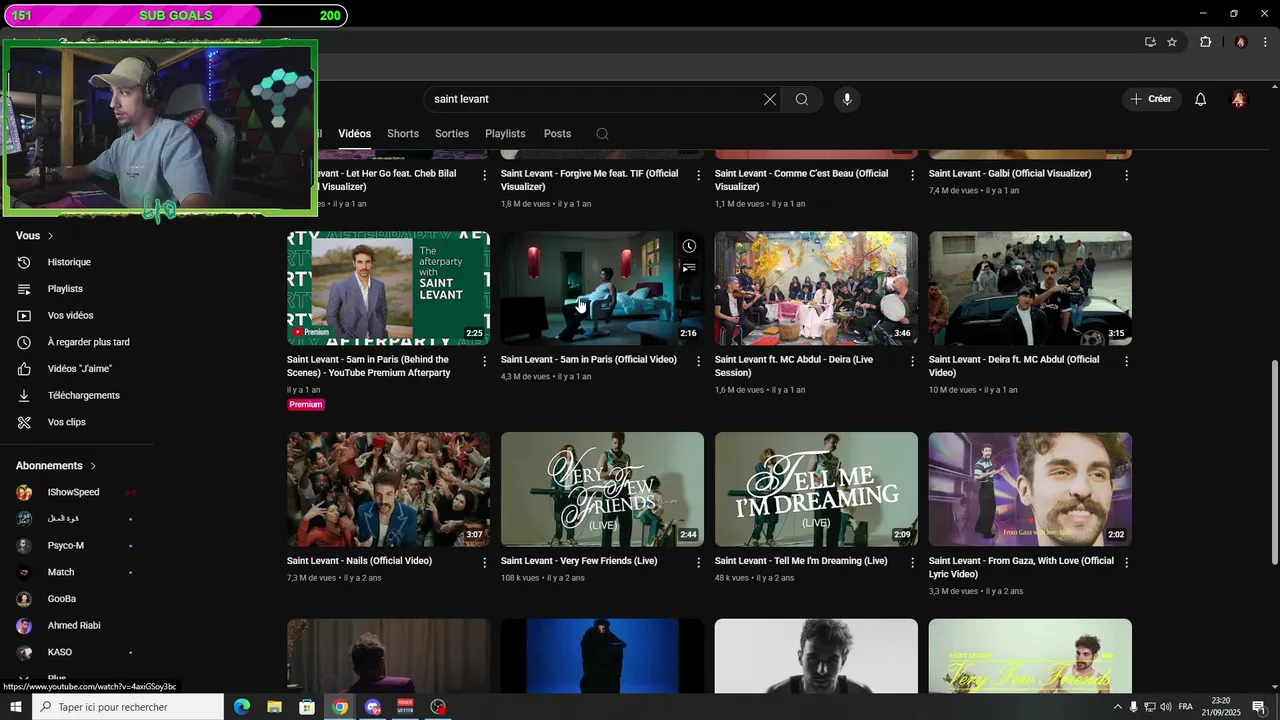Start voice search with the microphone icon
Image resolution: width=1280 pixels, height=720 pixels.
[847, 99]
